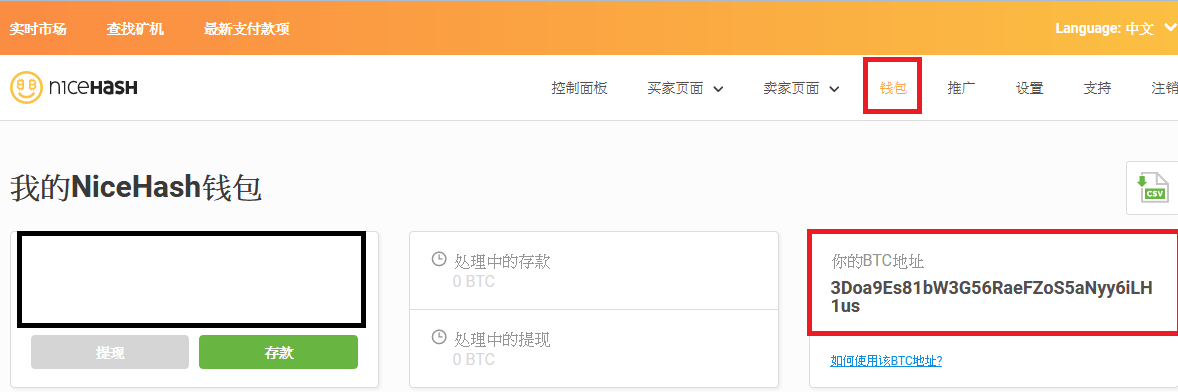Expand the 买家页面 dropdown chevron
This screenshot has width=1178, height=392.
pyautogui.click(x=717, y=89)
